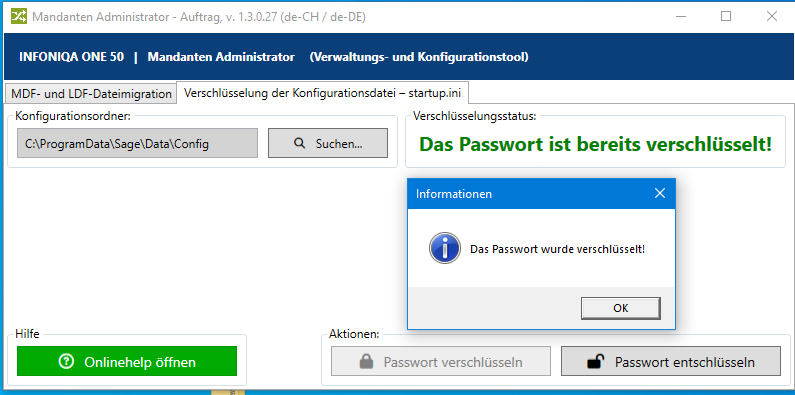795x395 pixels.
Task: Click the Mandanten Administrator app icon in title bar
Action: [x=19, y=17]
